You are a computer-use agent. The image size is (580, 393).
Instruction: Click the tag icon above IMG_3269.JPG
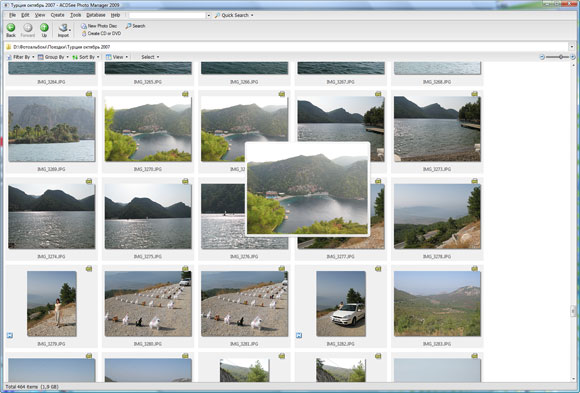(x=89, y=94)
